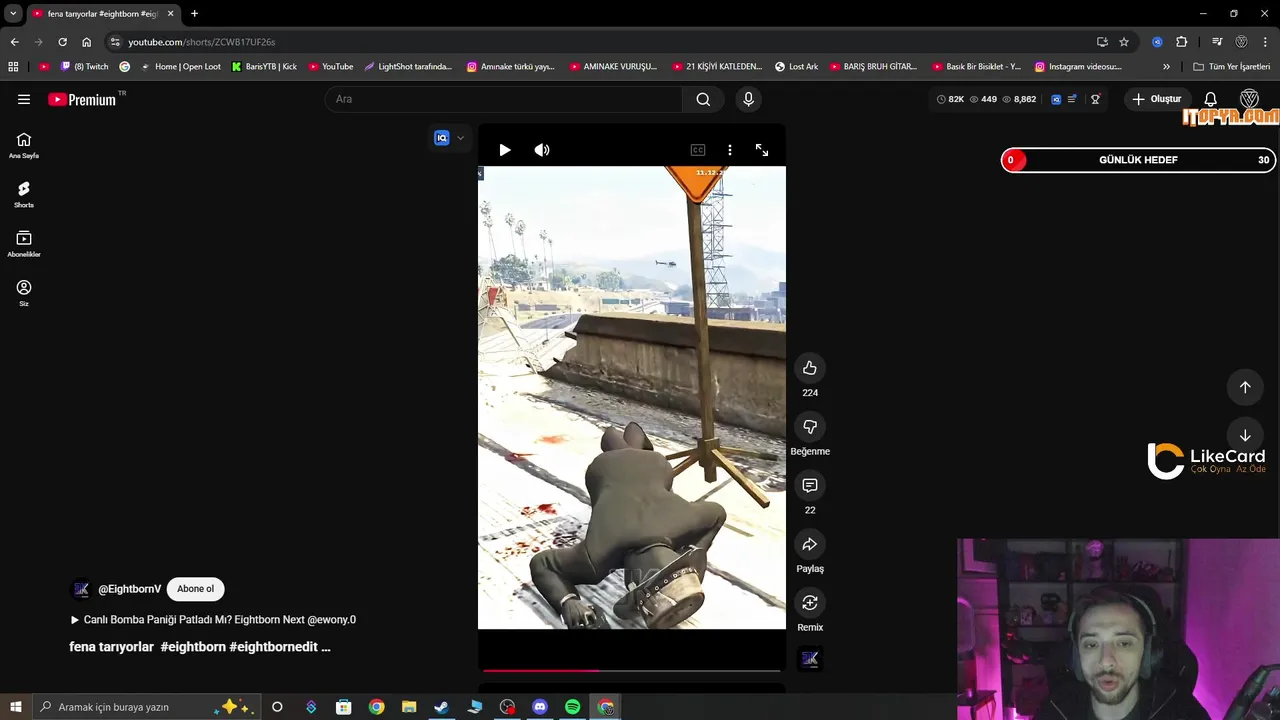The image size is (1280, 720).
Task: Click the #eightbornedit hashtag
Action: coord(273,647)
